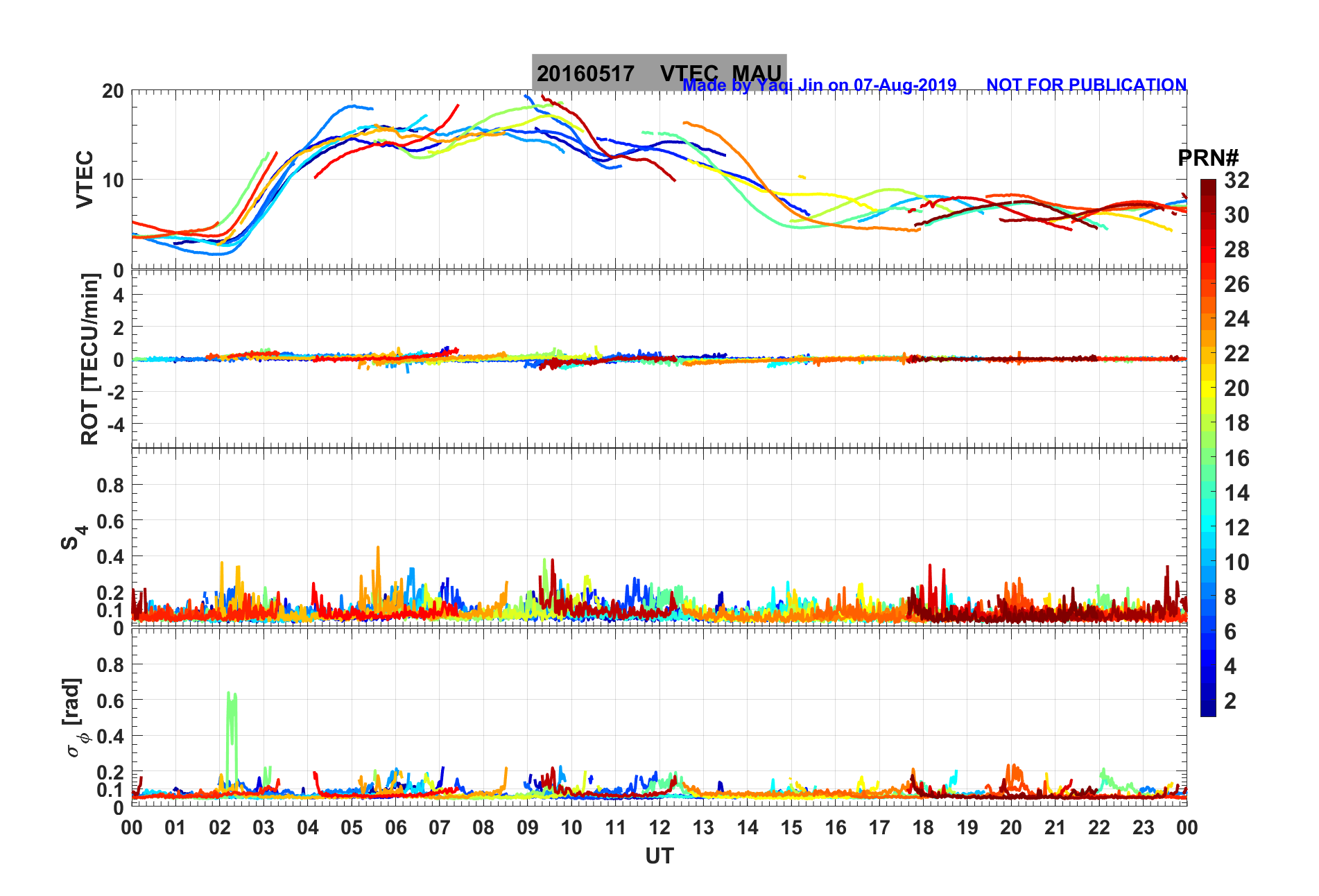Click the VTEC y-axis label

pyautogui.click(x=85, y=179)
